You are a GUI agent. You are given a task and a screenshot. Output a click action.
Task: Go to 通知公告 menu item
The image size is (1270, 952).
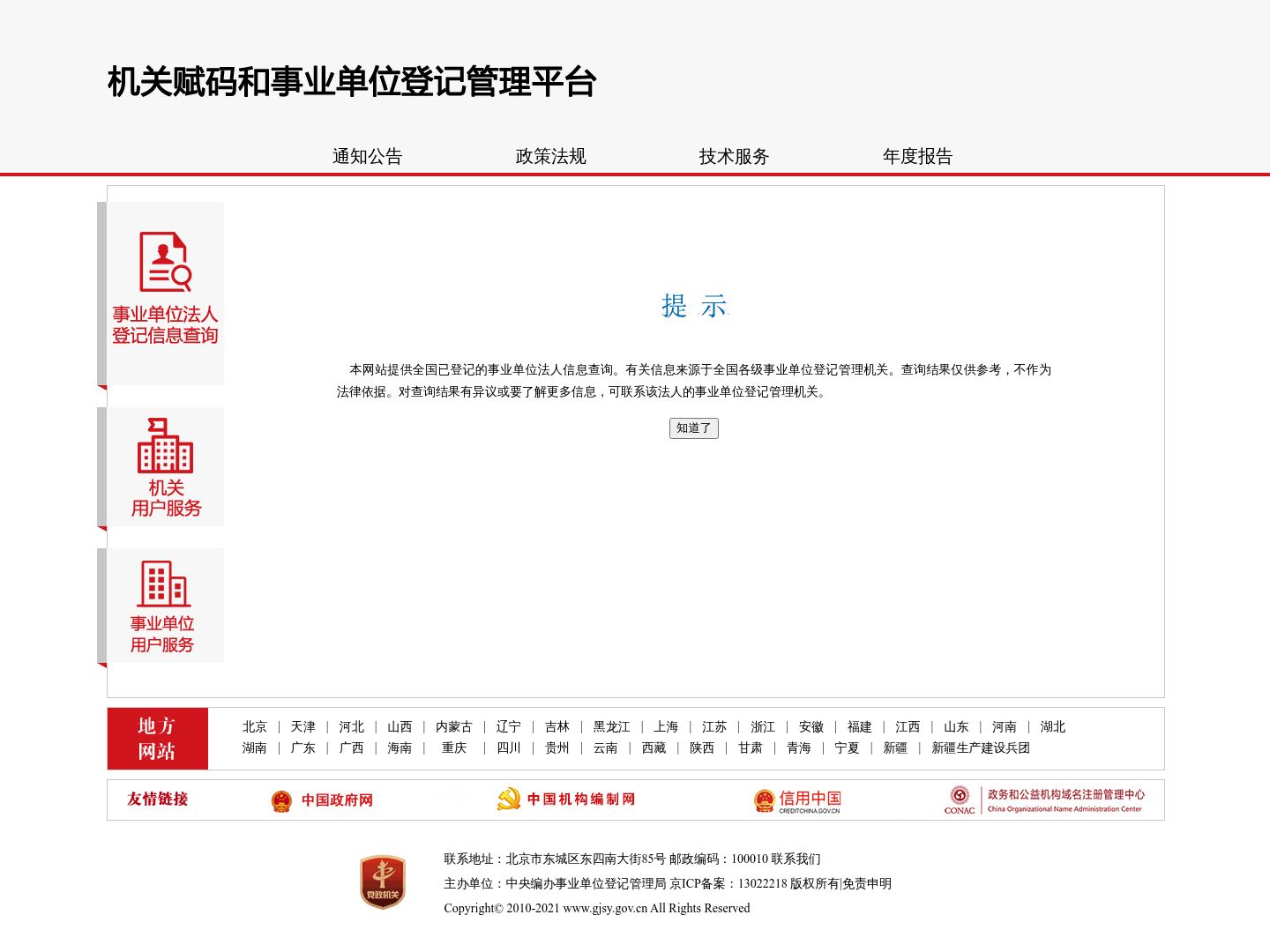click(x=368, y=156)
